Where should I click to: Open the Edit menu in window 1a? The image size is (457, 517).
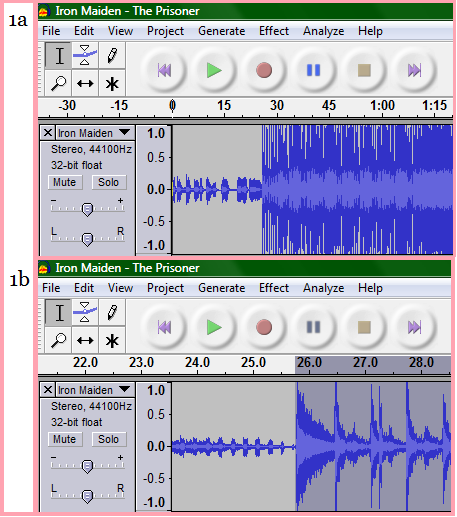pos(84,31)
